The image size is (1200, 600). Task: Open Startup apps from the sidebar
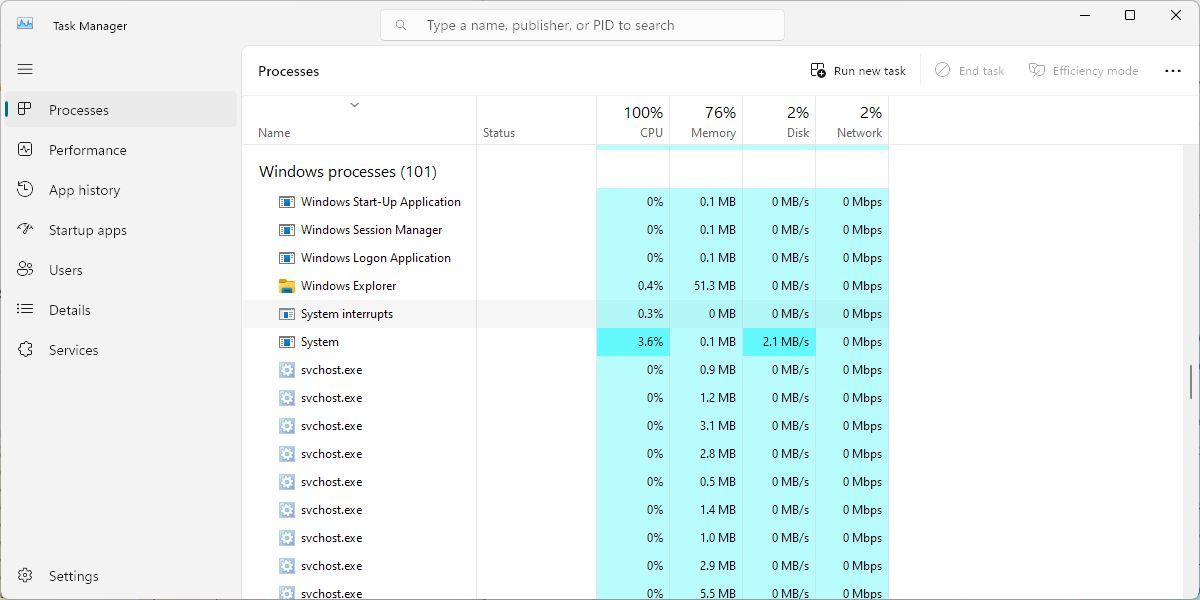tap(86, 230)
